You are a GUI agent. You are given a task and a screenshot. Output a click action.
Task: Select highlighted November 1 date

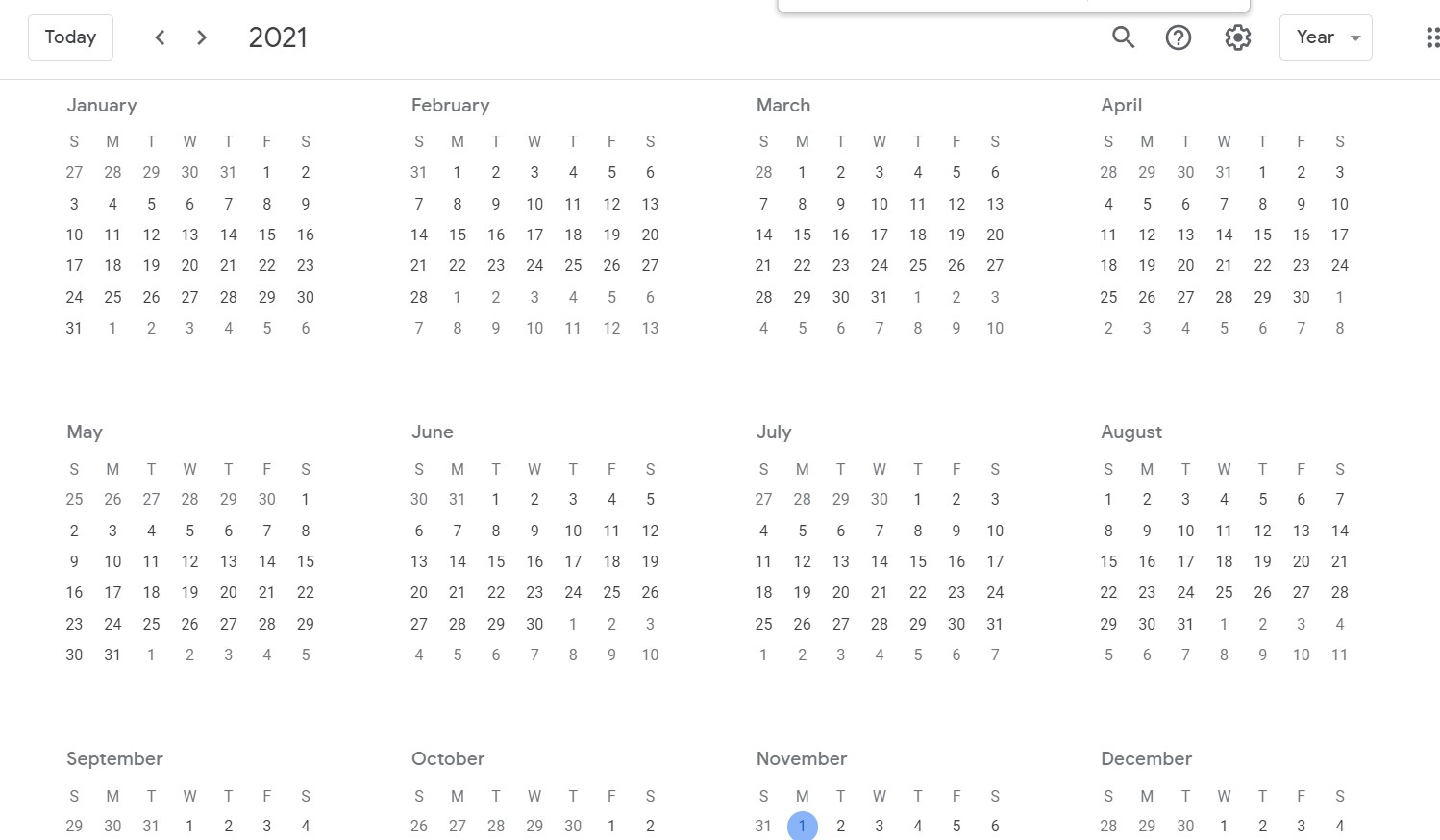802,826
